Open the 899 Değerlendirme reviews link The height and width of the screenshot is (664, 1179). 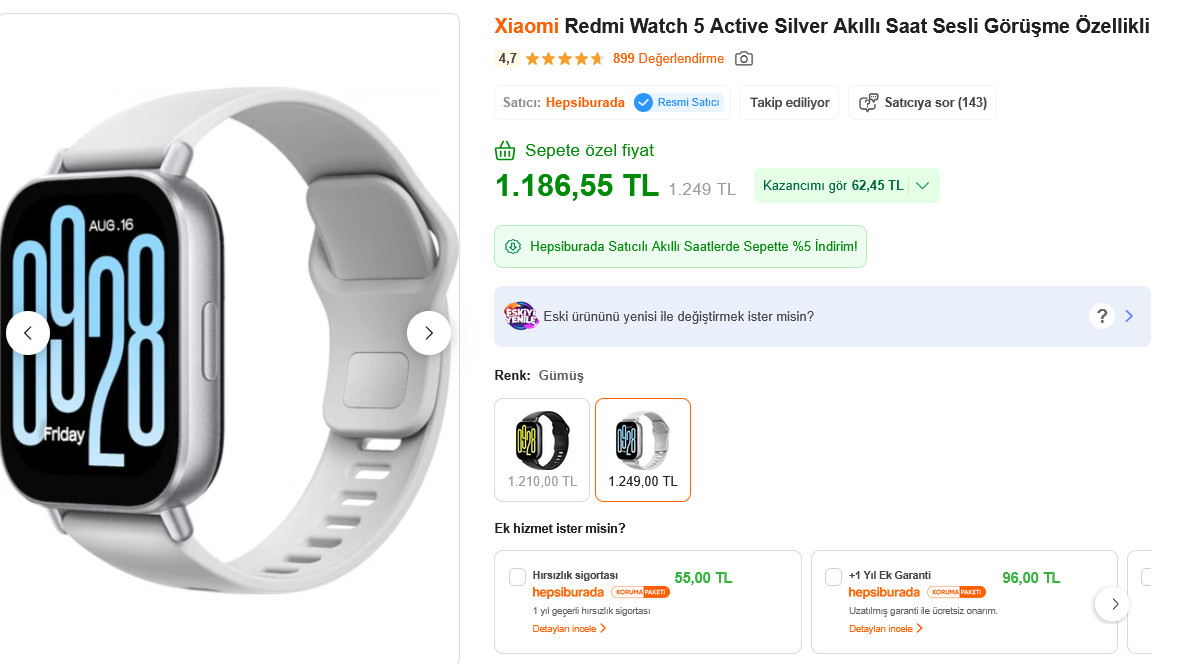pyautogui.click(x=668, y=59)
